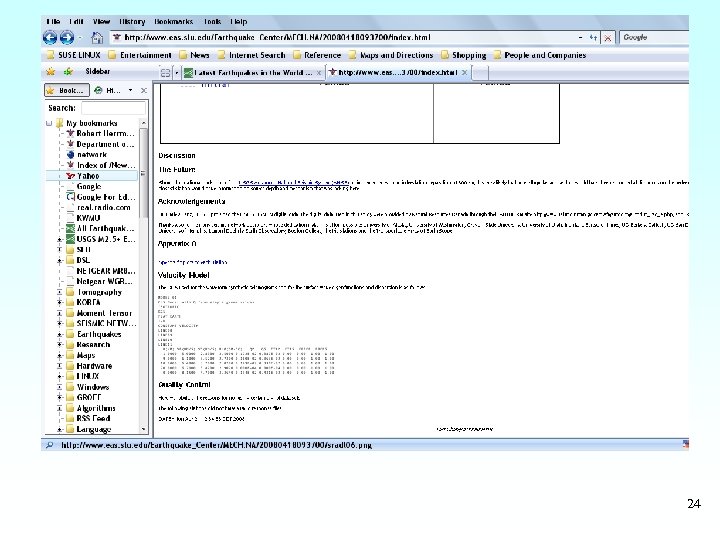Click the yellow star bookmark icon beside Sidebar

point(51,71)
